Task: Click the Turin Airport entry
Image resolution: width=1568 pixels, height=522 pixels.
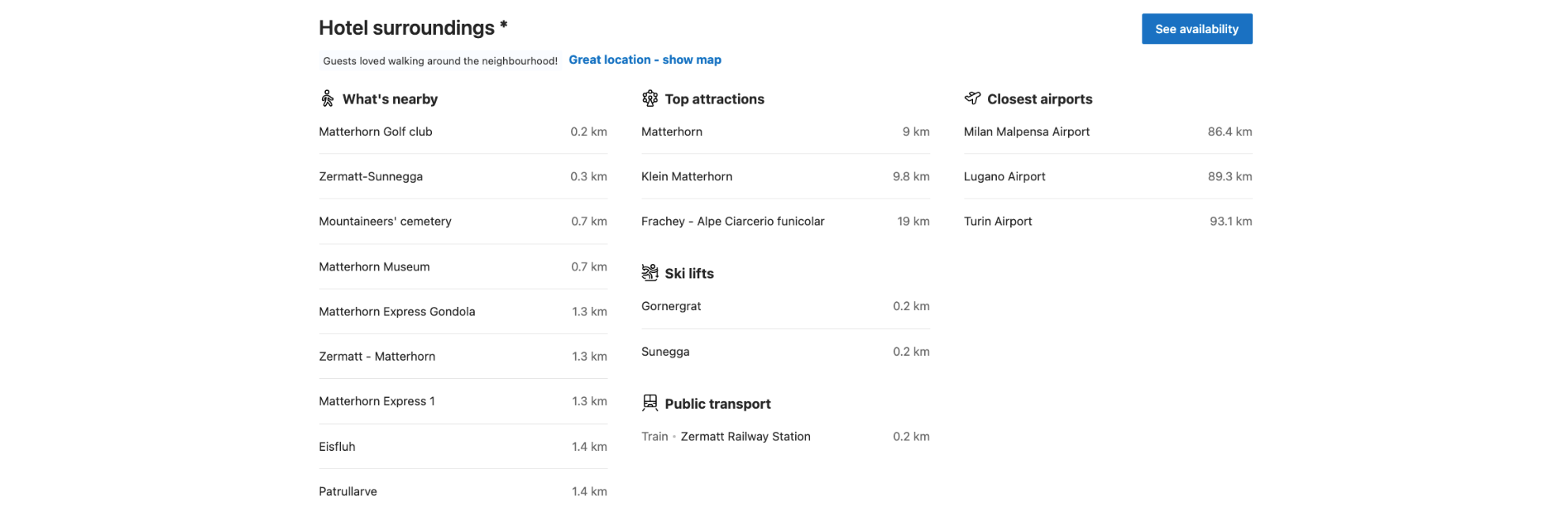Action: 1108,221
